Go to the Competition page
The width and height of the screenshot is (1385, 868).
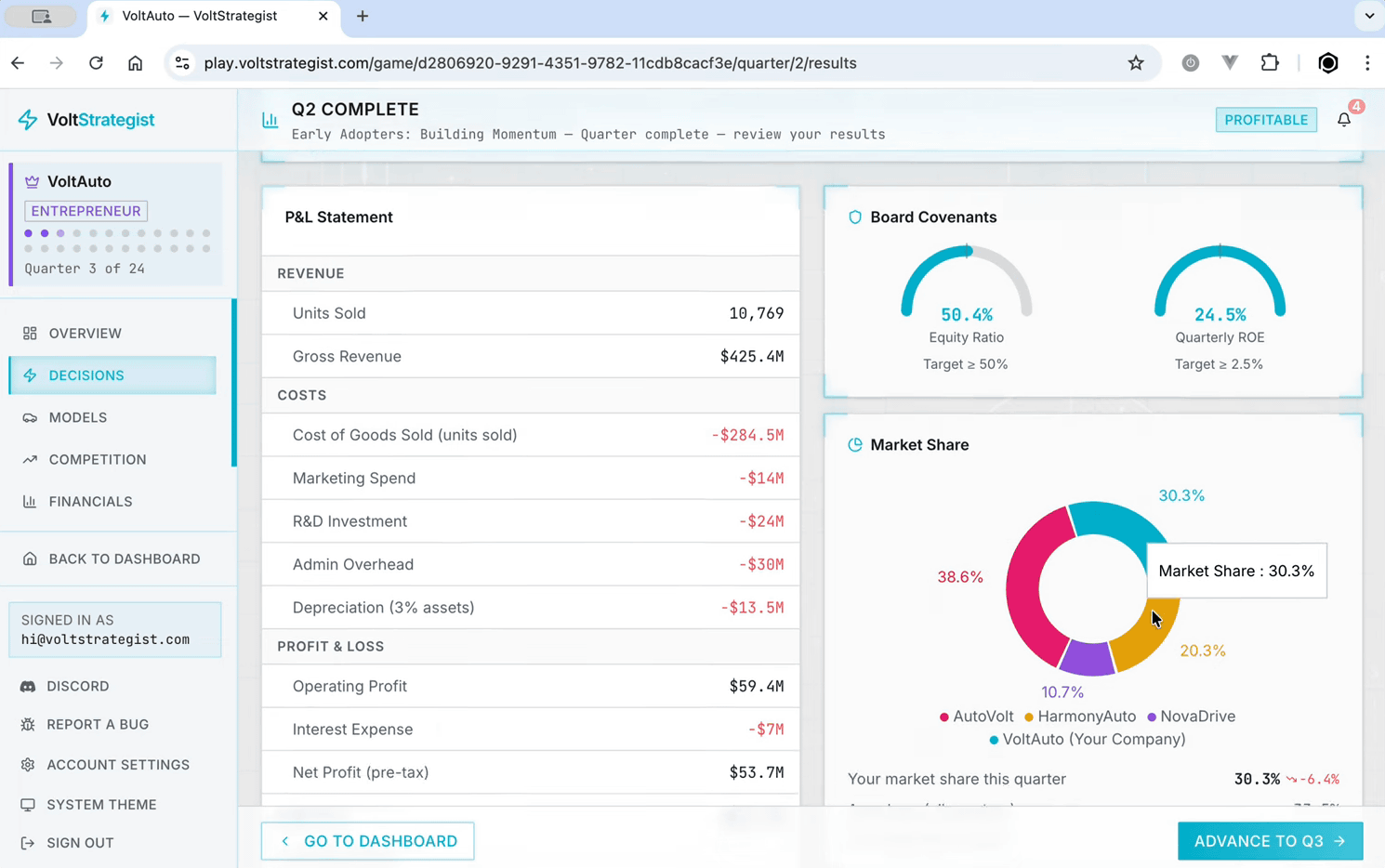[x=97, y=459]
